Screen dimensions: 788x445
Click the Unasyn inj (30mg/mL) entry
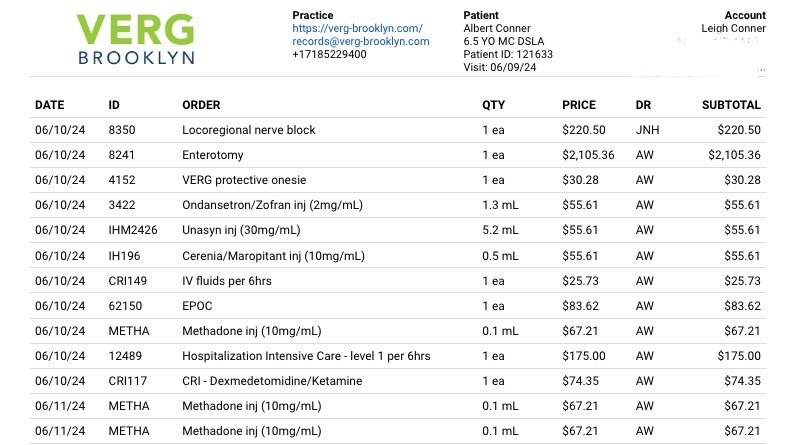[243, 230]
